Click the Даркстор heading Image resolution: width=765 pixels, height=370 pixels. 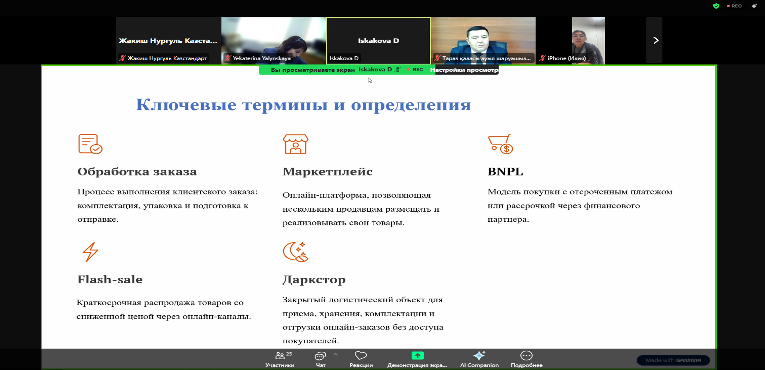coord(314,280)
